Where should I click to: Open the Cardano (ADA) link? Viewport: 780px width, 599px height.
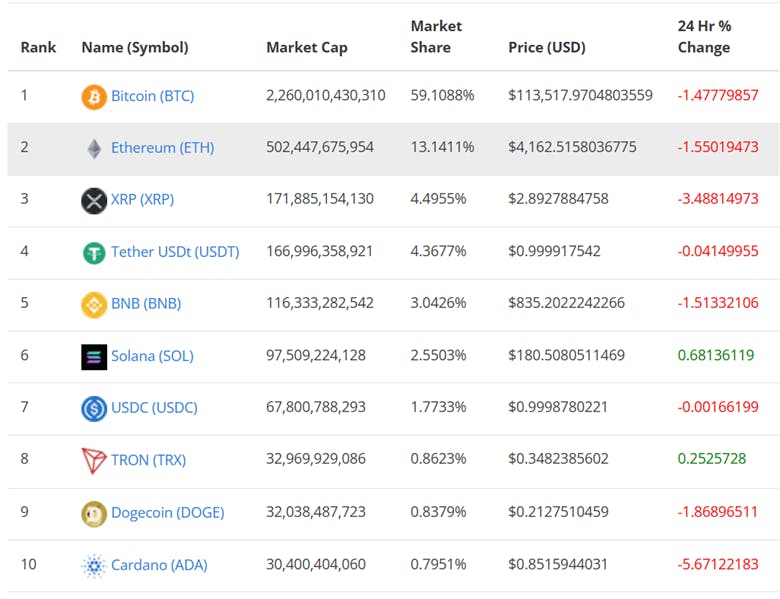159,565
